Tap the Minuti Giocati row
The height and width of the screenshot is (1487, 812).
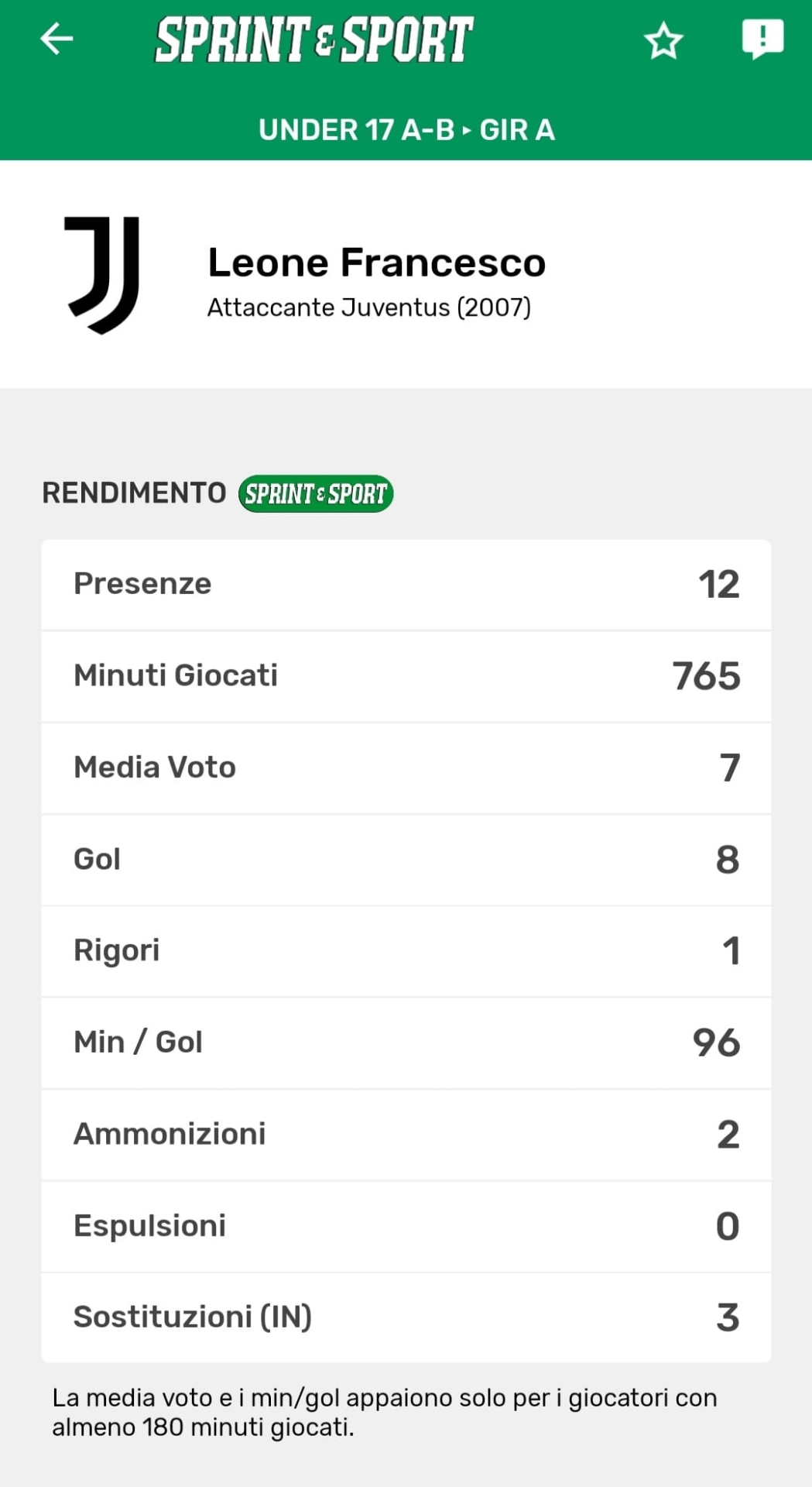[x=406, y=676]
